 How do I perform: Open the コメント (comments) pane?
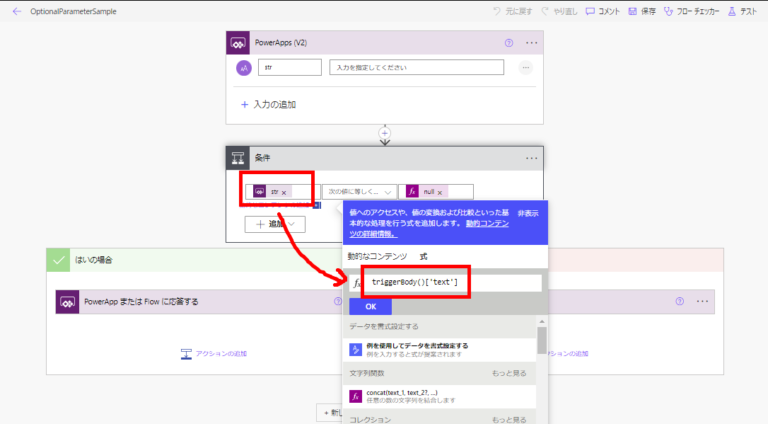[x=604, y=11]
